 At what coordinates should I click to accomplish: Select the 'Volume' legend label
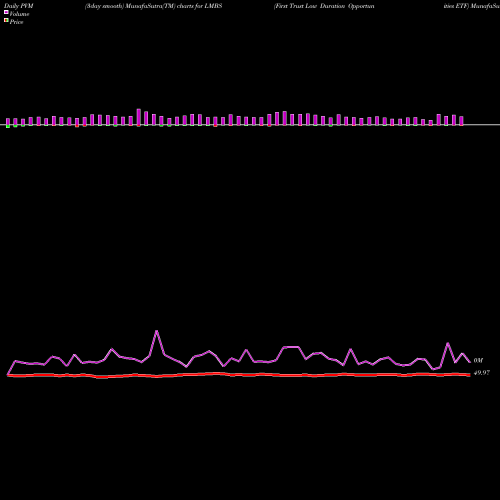[x=19, y=14]
